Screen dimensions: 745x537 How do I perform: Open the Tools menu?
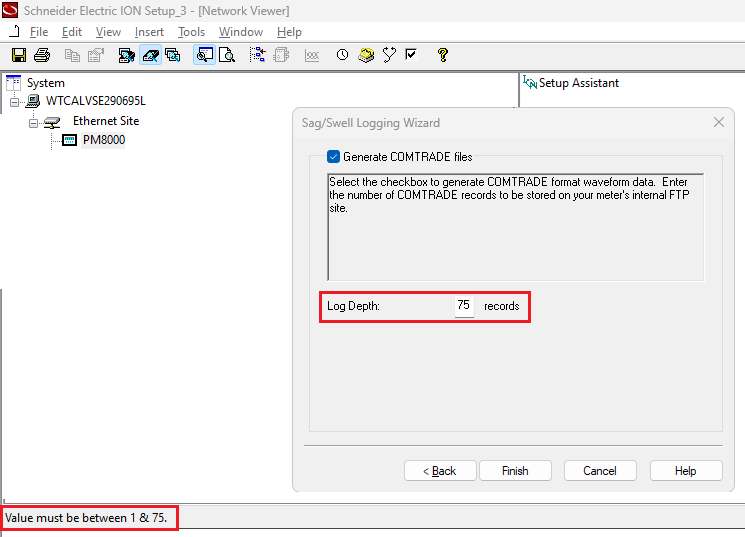[191, 32]
